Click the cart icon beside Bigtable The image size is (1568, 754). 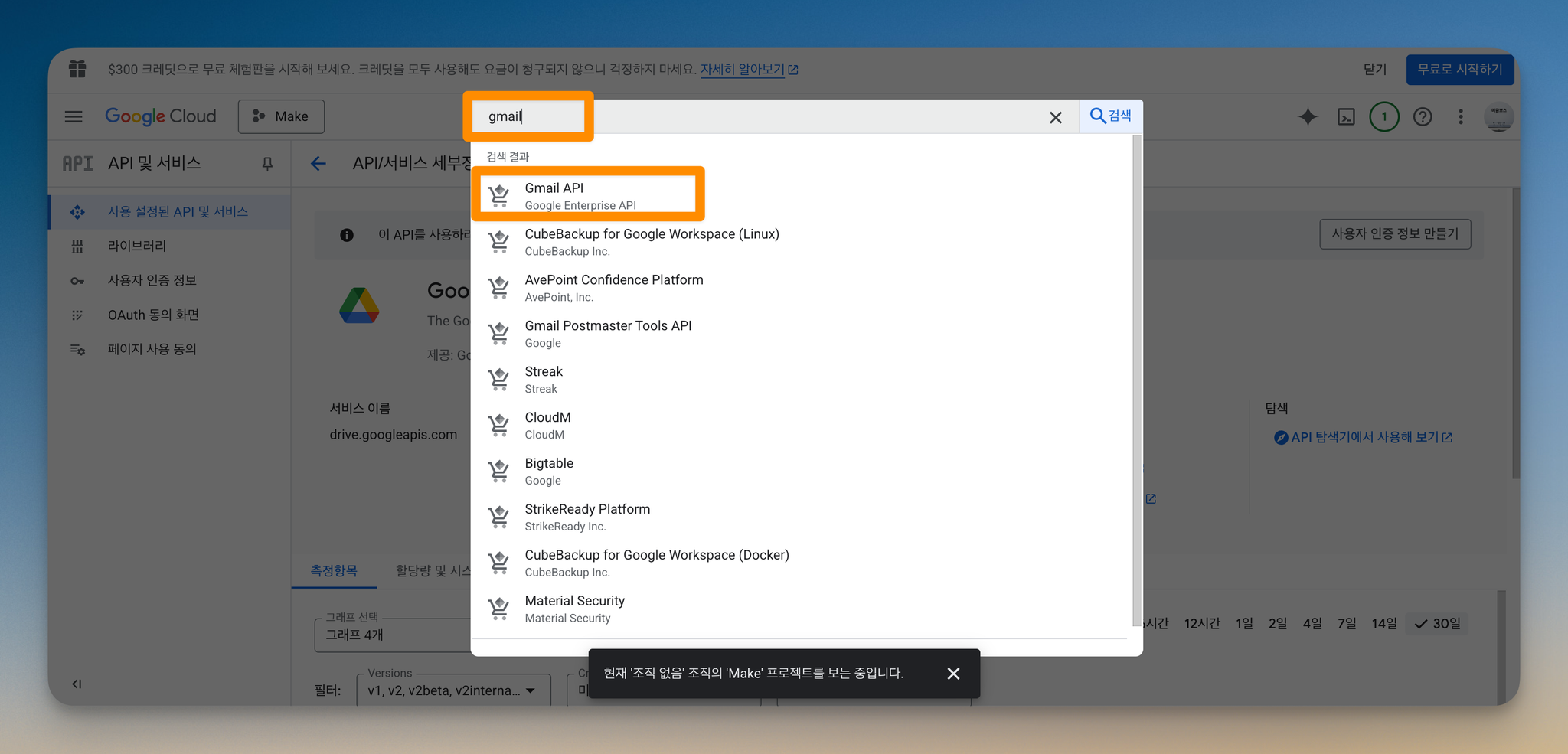(499, 472)
